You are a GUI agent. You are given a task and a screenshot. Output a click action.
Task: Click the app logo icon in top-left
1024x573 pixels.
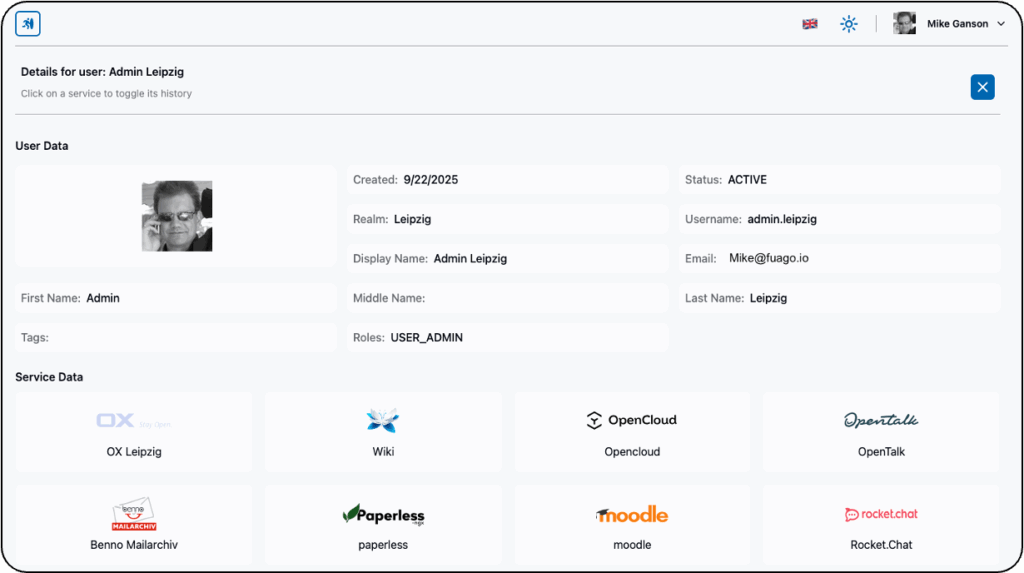coord(28,24)
